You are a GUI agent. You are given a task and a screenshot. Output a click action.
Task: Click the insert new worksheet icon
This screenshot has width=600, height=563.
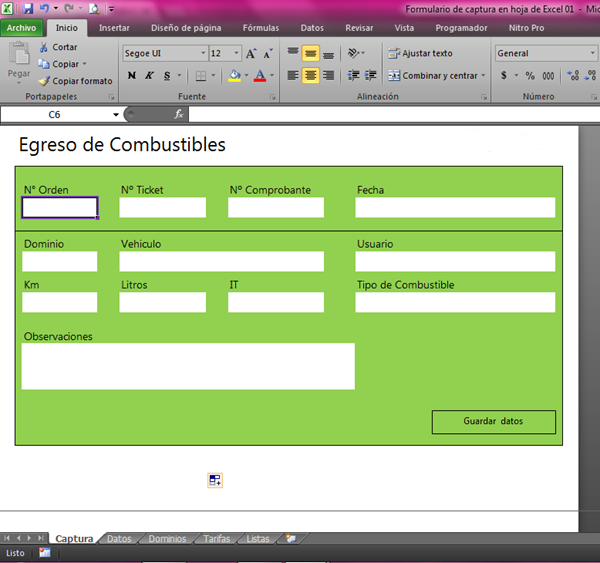[291, 538]
